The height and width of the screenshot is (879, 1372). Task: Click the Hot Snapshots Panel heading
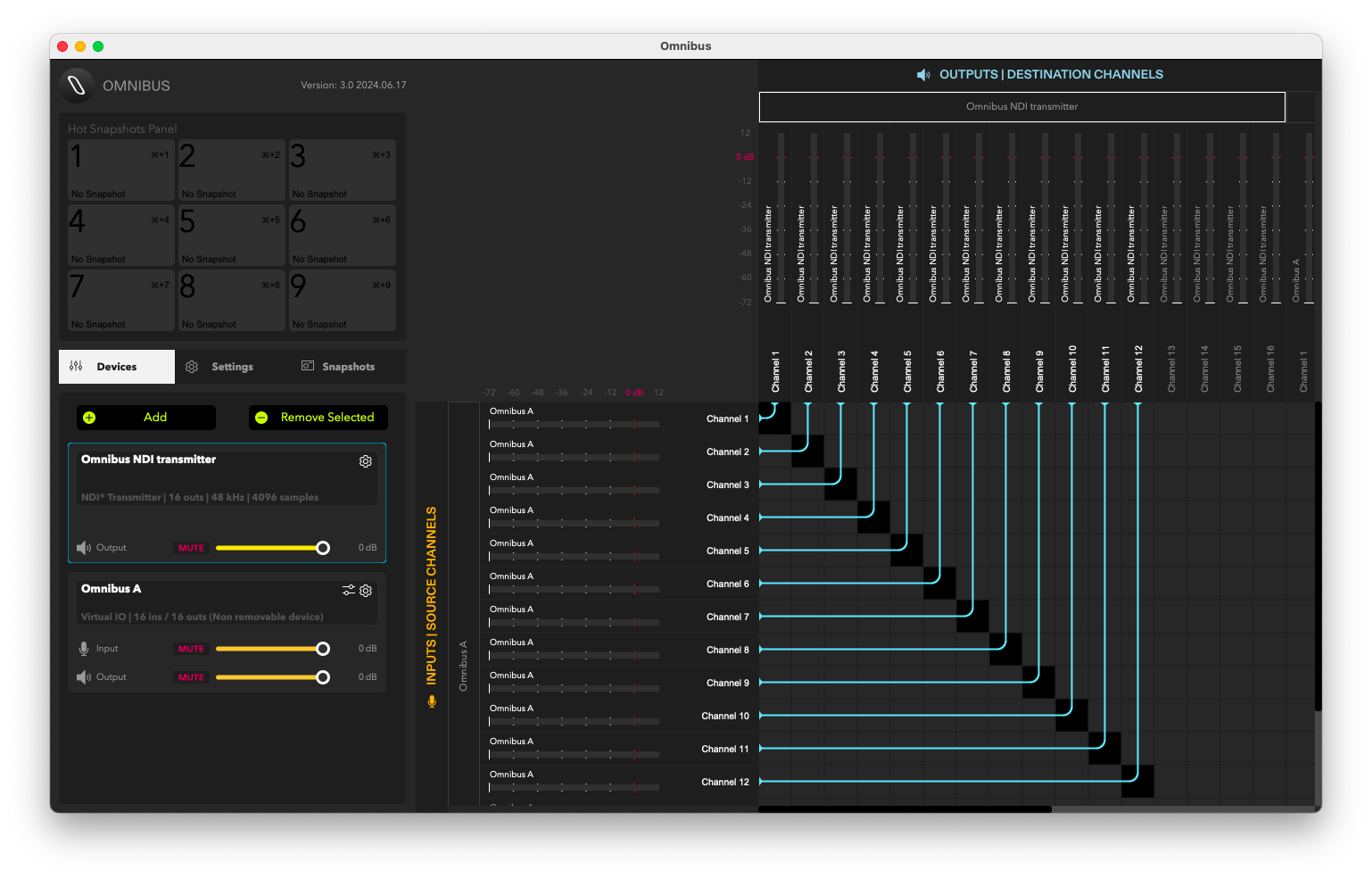point(122,129)
